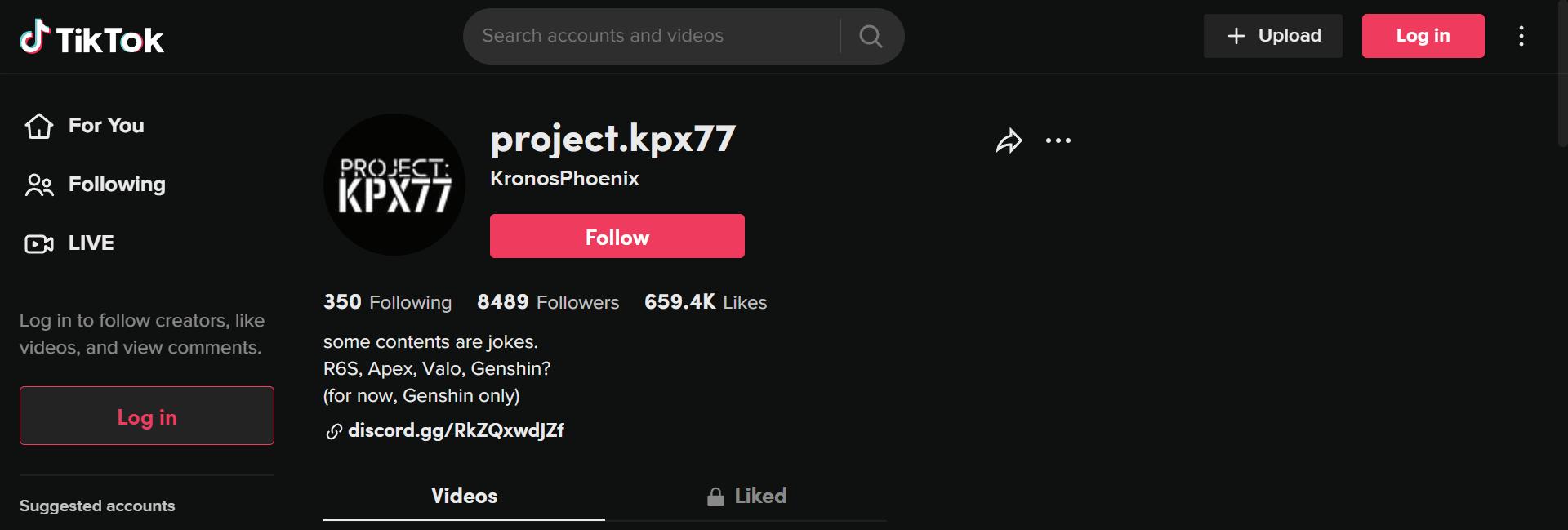This screenshot has height=530, width=1568.
Task: Click the search magnifier icon
Action: point(871,36)
